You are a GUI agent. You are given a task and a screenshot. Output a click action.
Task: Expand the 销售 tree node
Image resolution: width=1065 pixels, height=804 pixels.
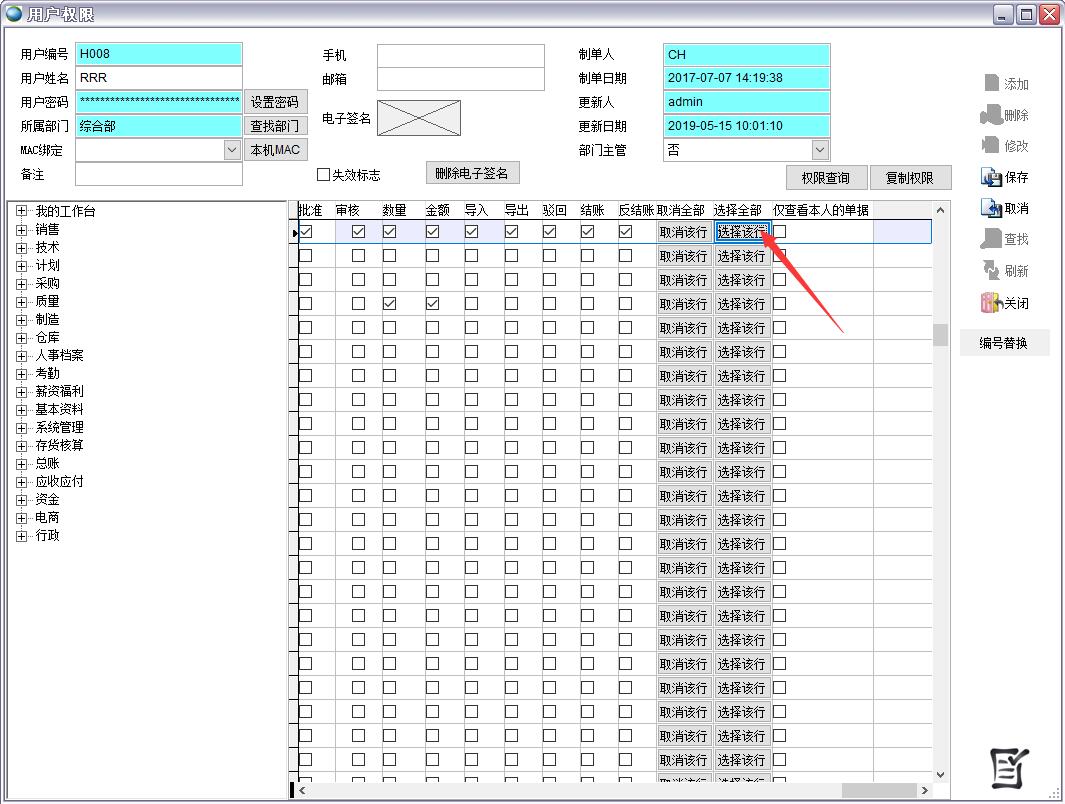point(22,229)
